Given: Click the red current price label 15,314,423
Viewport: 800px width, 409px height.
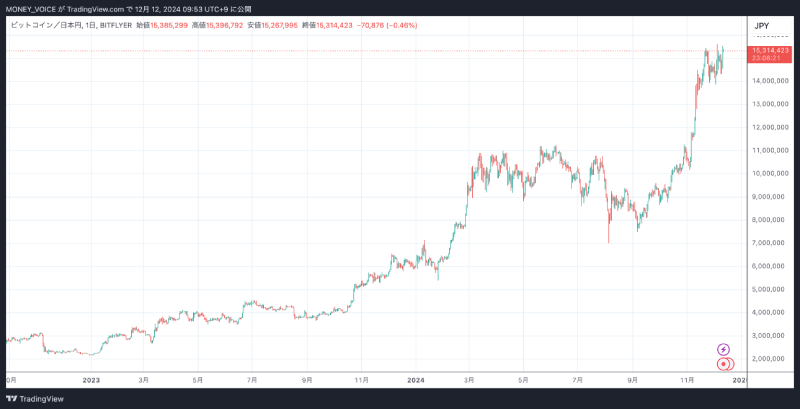Looking at the screenshot, I should pos(771,50).
